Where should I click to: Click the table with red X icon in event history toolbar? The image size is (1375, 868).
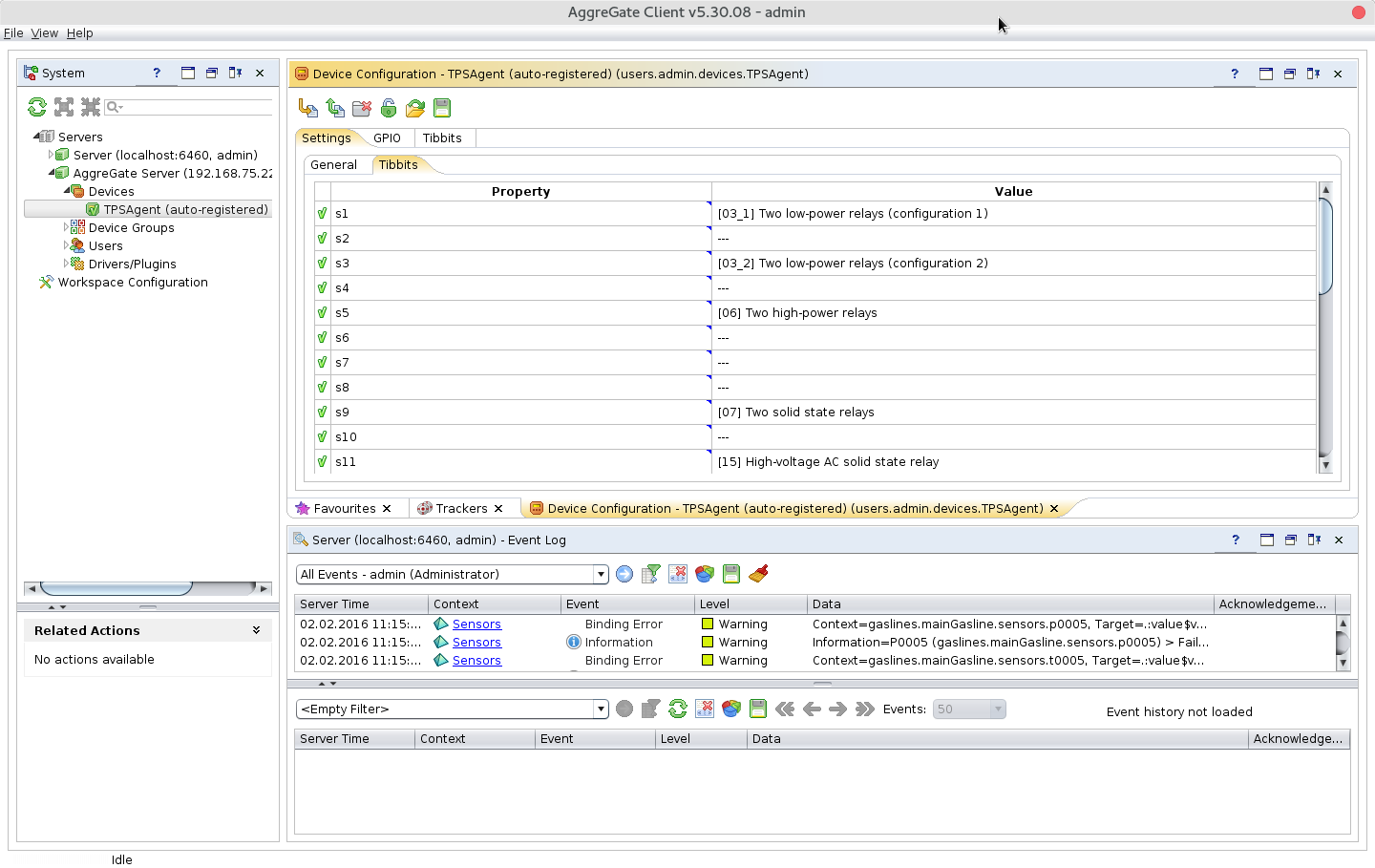pos(705,709)
